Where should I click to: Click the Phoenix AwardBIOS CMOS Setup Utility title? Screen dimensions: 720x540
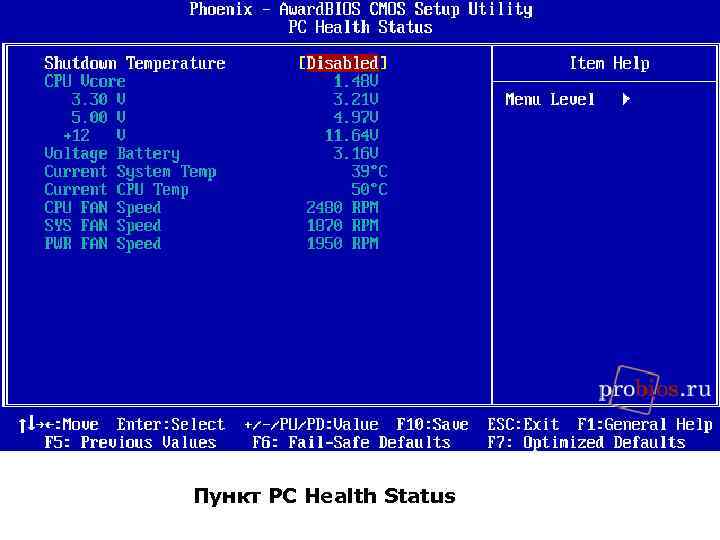pos(360,9)
